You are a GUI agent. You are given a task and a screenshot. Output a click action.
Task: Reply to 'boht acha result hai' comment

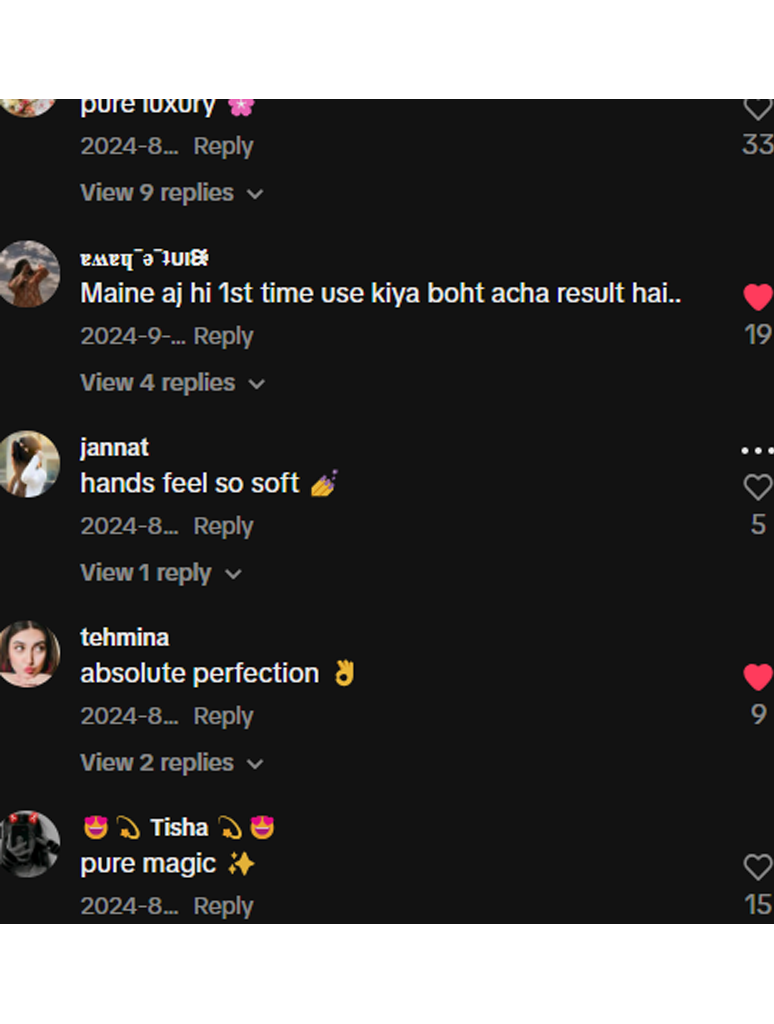(x=223, y=336)
